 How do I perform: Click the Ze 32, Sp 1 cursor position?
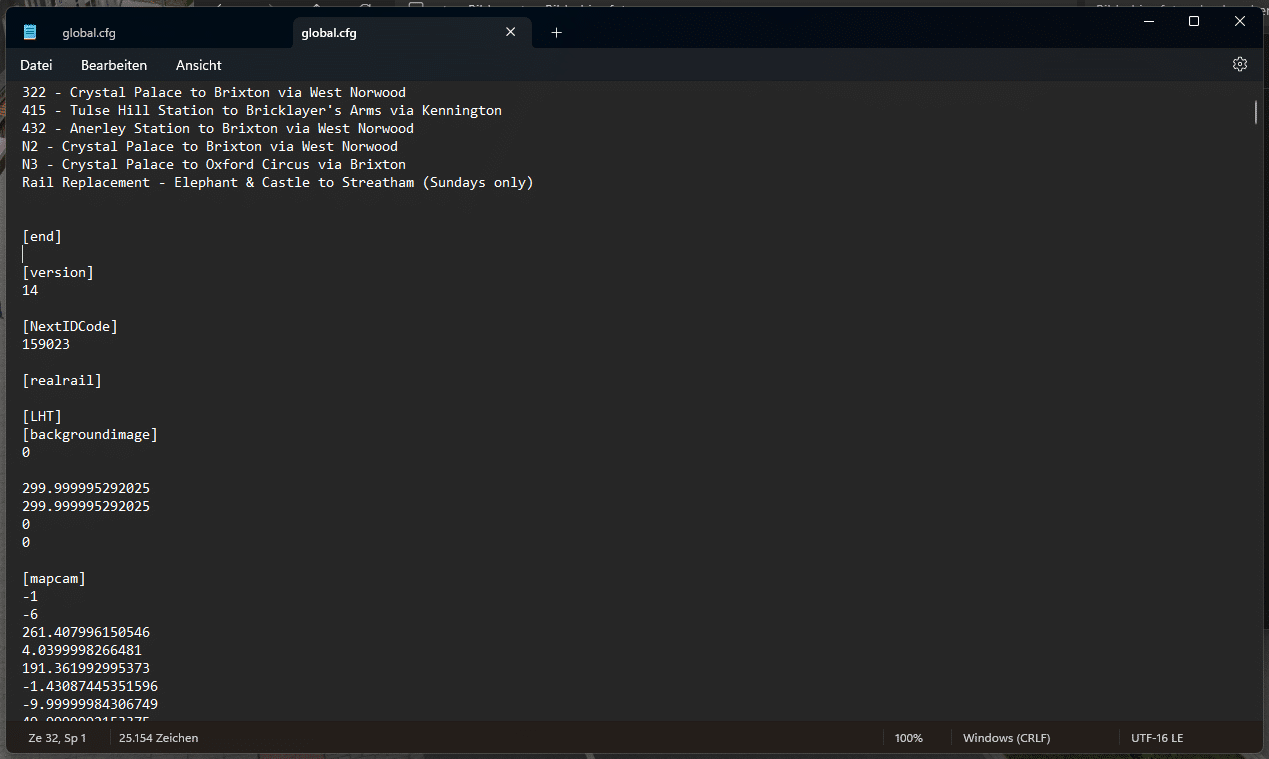coord(57,738)
